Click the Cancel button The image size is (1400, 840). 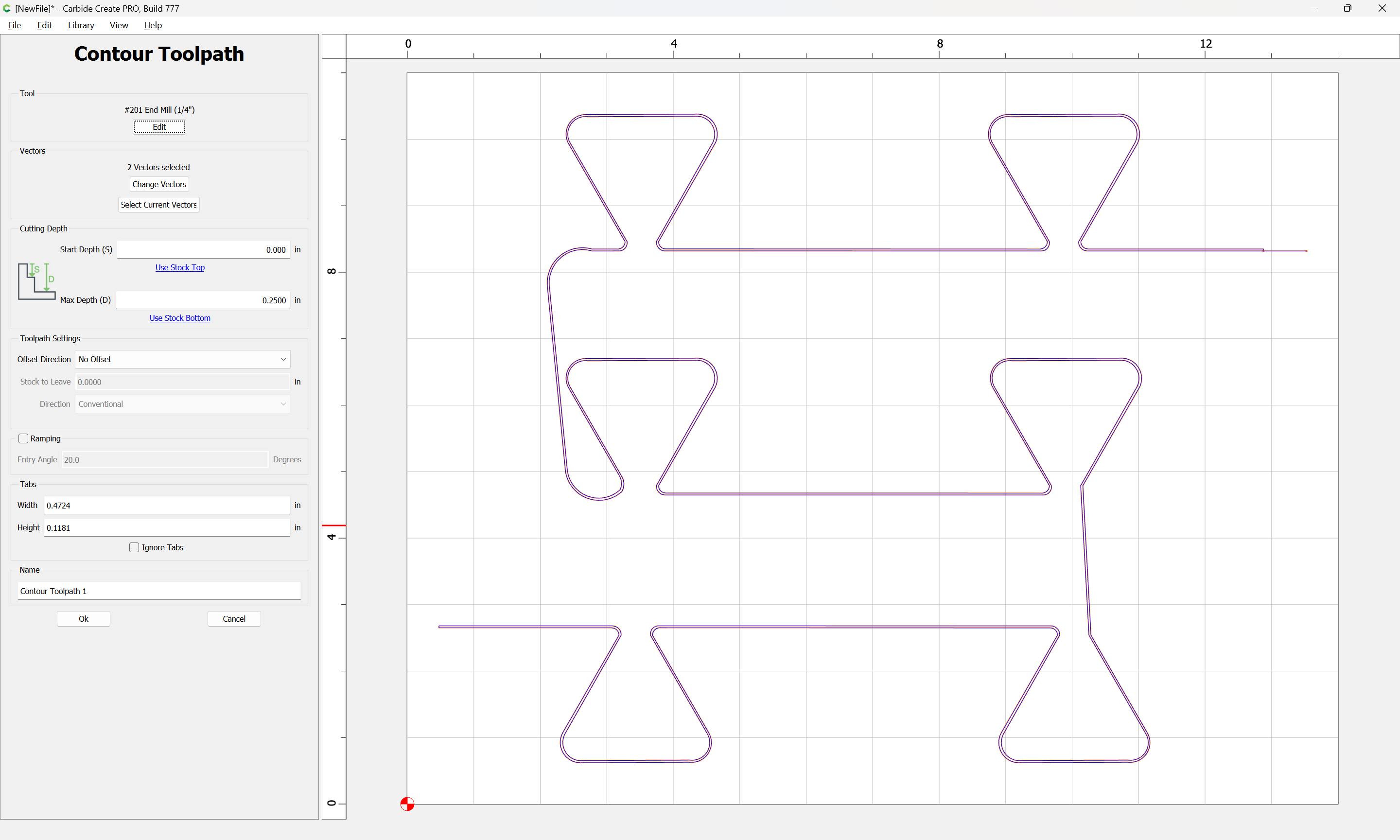[234, 619]
